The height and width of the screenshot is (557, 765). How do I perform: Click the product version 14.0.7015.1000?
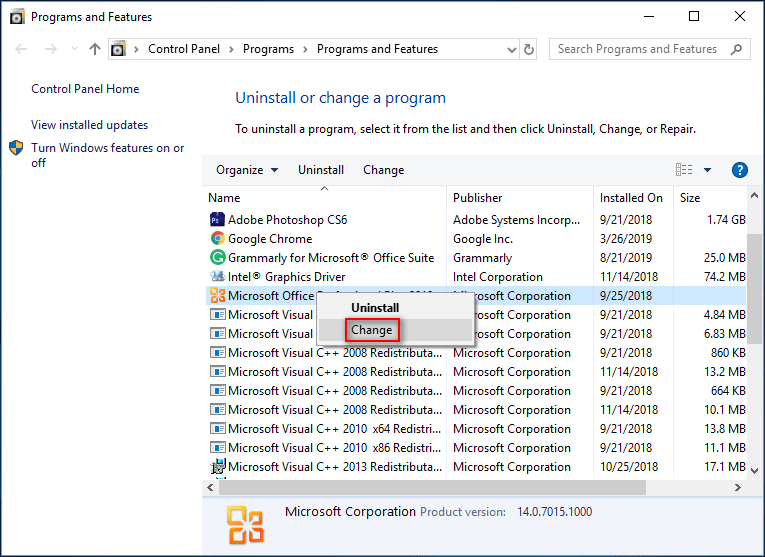tap(555, 512)
